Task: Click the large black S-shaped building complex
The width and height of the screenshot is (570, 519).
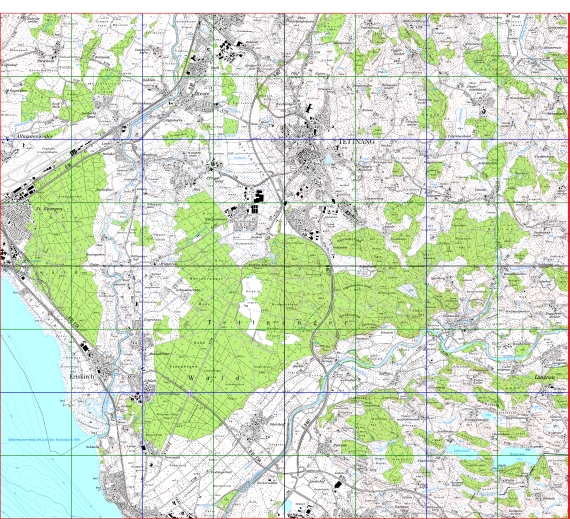Action: [259, 195]
